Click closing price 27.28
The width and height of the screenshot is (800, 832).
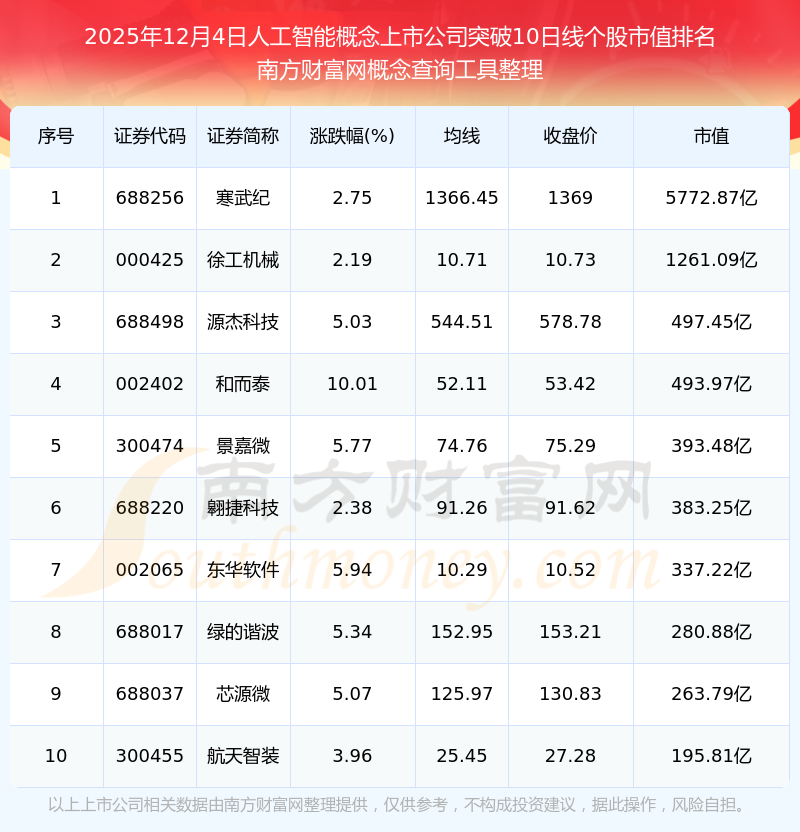[x=570, y=756]
